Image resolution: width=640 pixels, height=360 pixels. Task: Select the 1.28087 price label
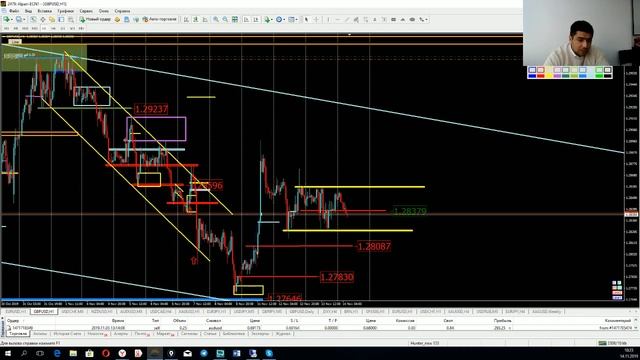click(373, 246)
